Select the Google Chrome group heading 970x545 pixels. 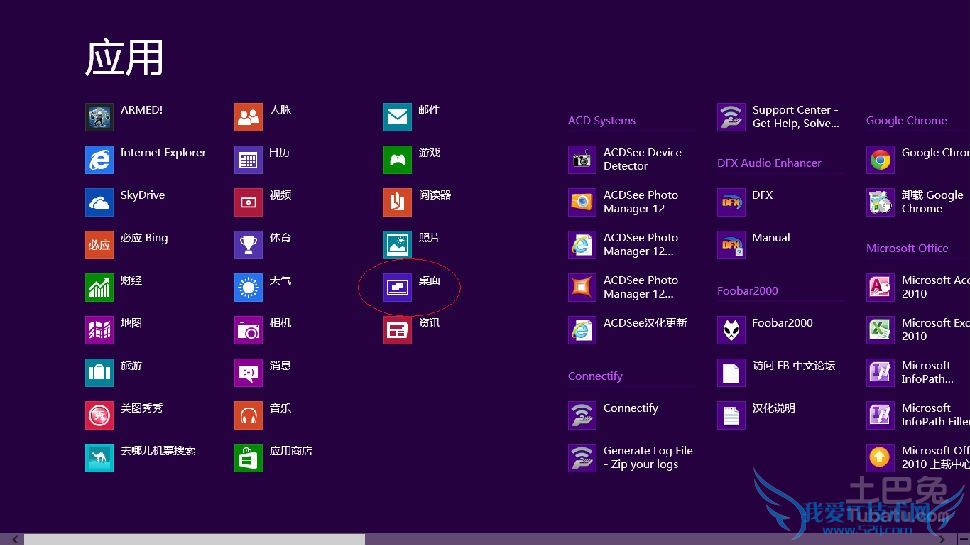tap(906, 121)
